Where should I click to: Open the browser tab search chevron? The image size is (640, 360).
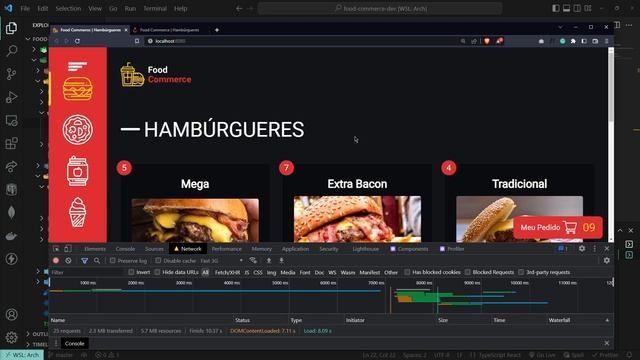(560, 27)
